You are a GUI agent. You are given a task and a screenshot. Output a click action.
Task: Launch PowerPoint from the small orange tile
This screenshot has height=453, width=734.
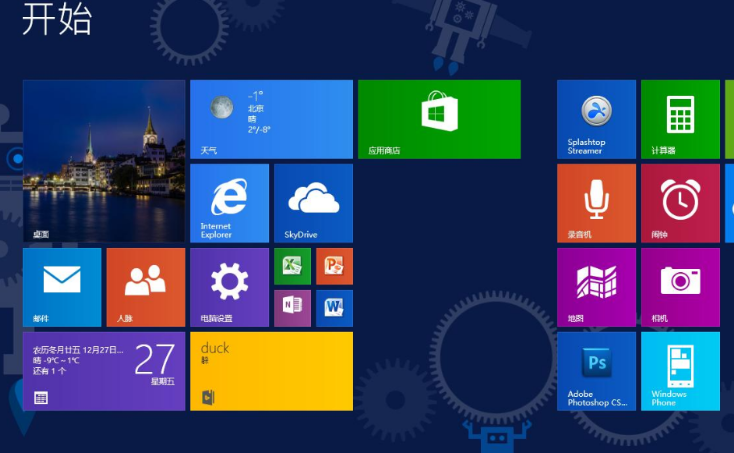(334, 266)
